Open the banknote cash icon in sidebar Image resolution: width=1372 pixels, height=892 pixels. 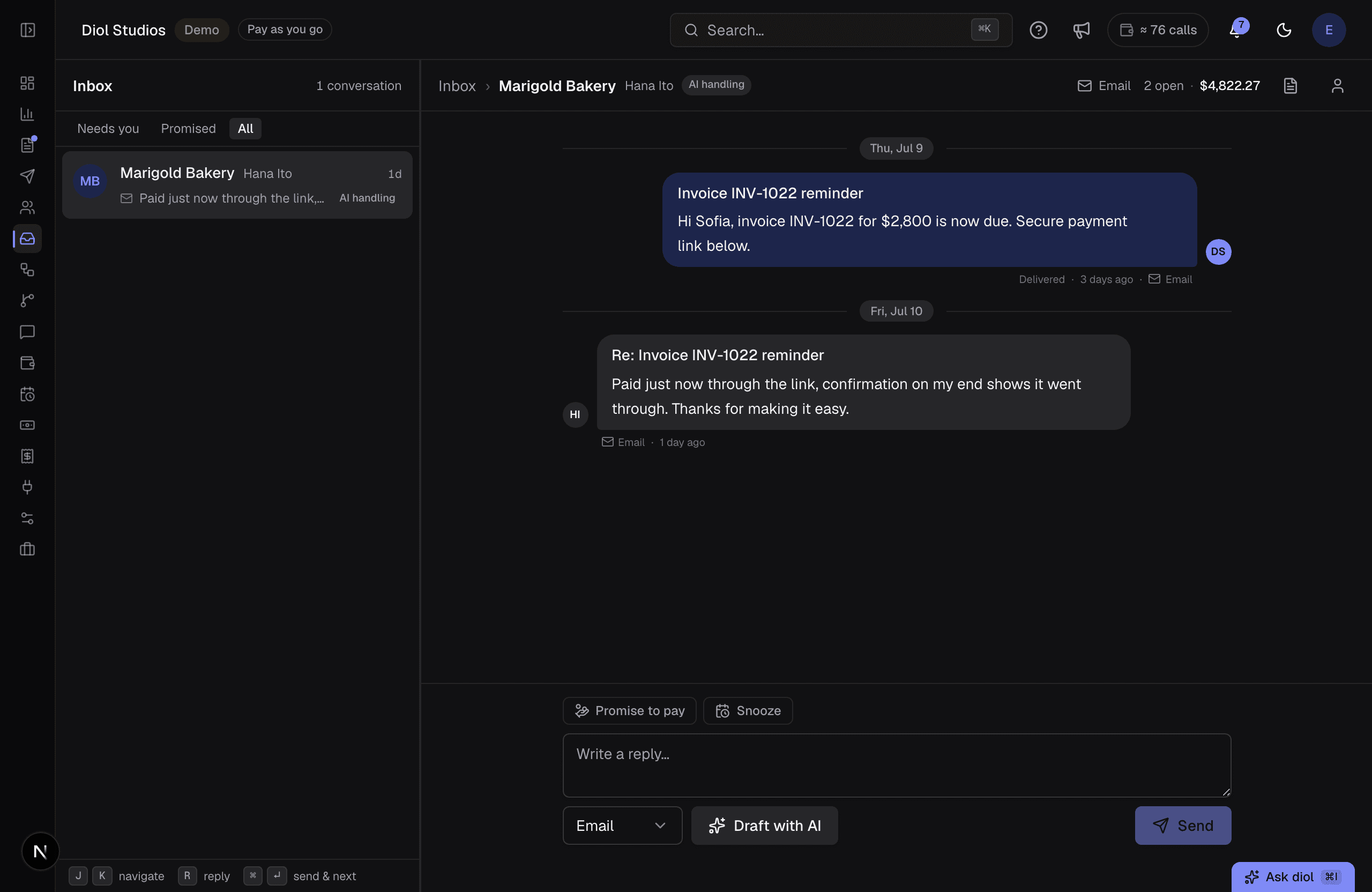click(x=27, y=426)
